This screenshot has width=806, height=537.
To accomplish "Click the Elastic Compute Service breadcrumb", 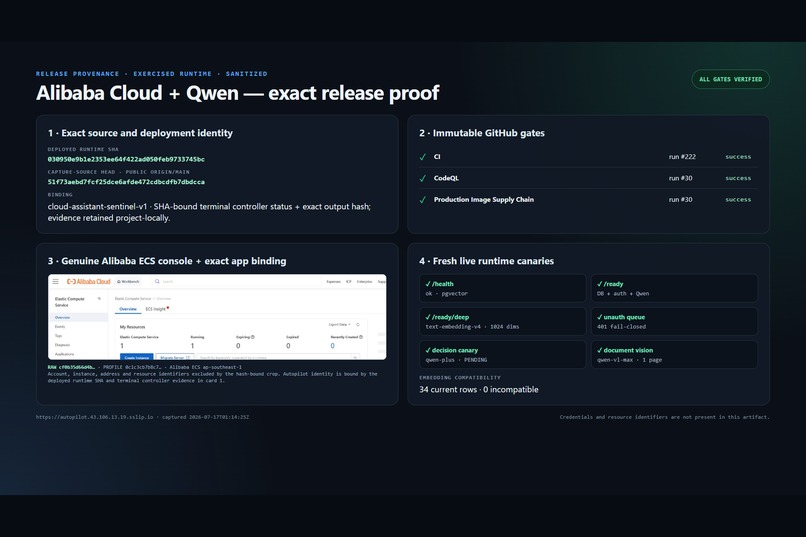I will pos(133,299).
